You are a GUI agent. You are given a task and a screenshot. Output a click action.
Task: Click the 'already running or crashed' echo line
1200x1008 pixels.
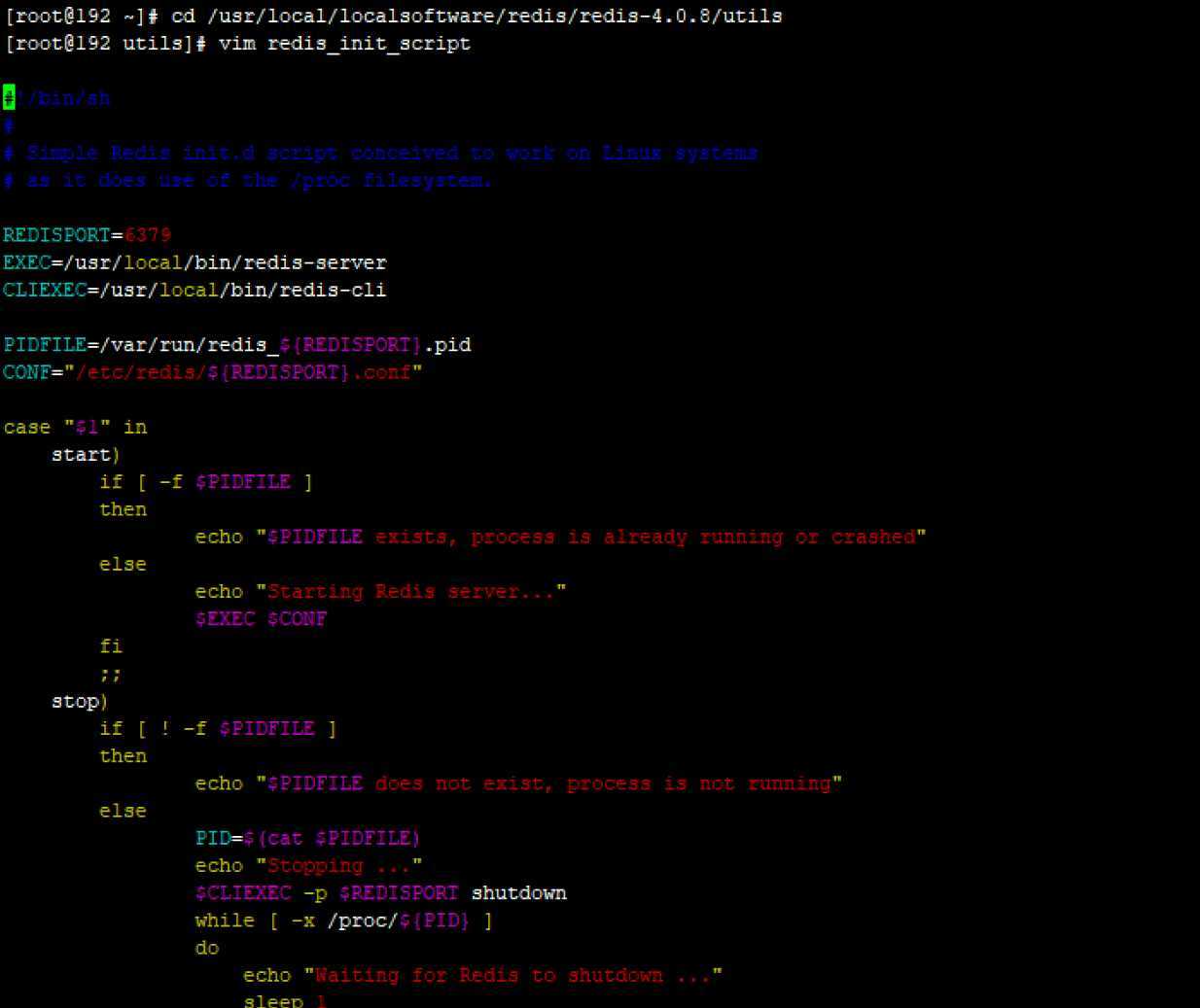pyautogui.click(x=560, y=537)
